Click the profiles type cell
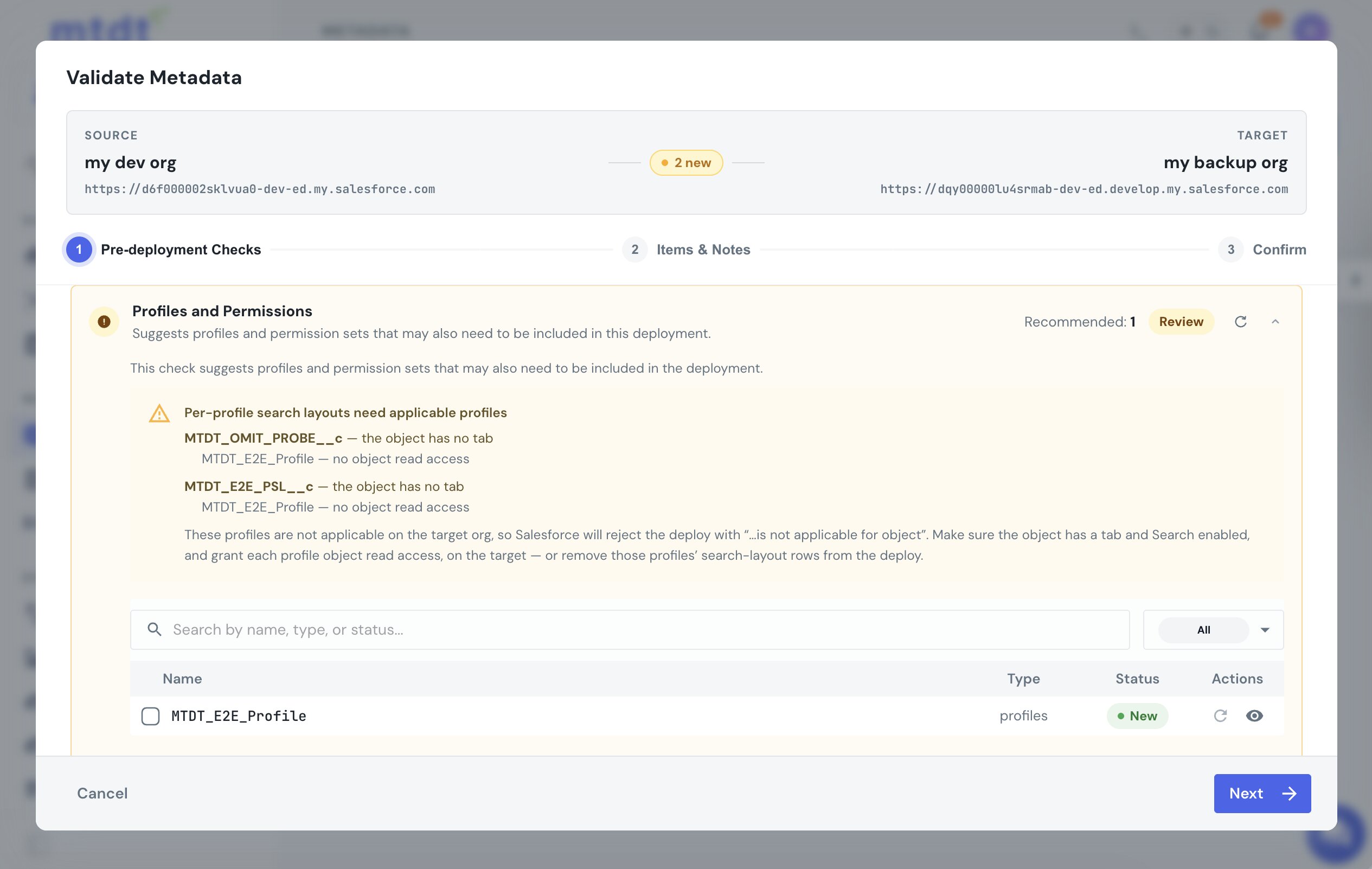The height and width of the screenshot is (869, 1372). pos(1023,716)
